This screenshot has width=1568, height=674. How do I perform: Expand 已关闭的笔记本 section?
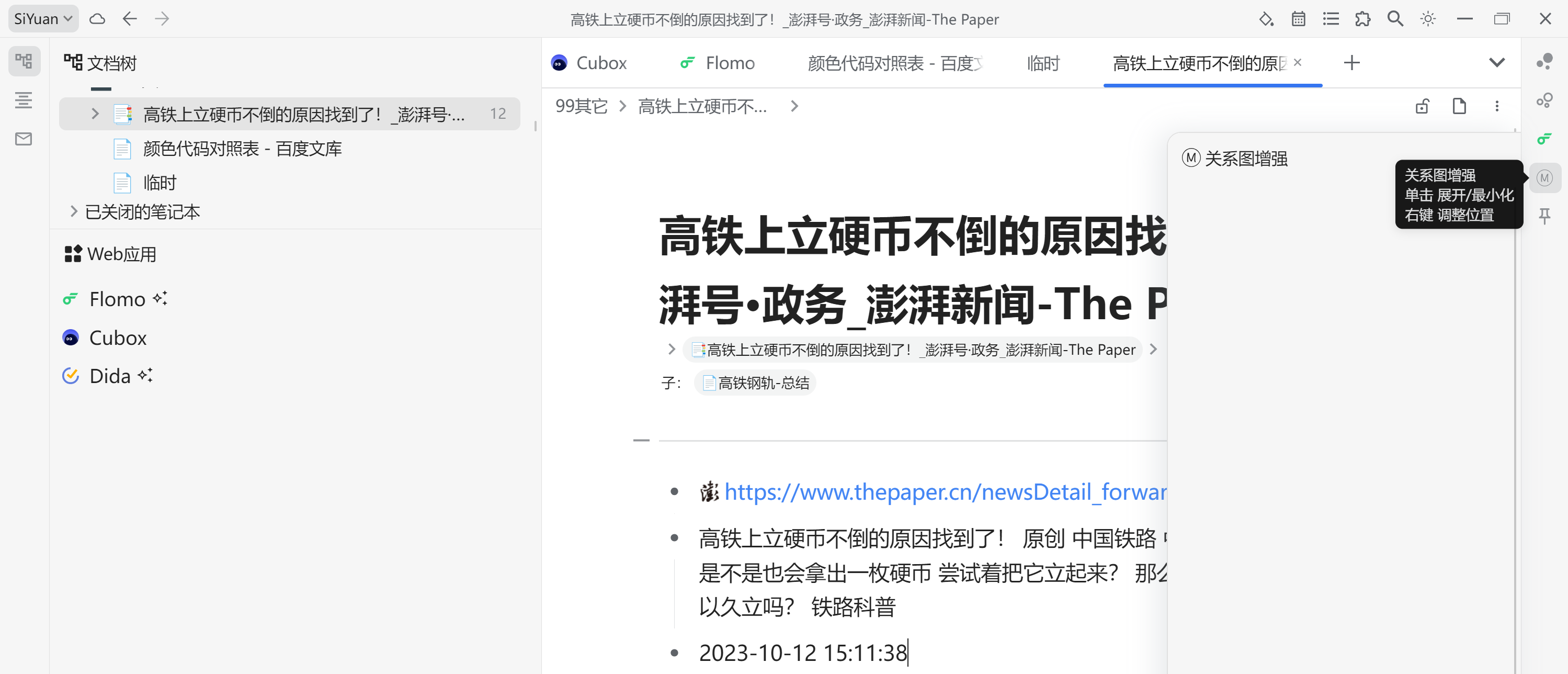pos(74,212)
